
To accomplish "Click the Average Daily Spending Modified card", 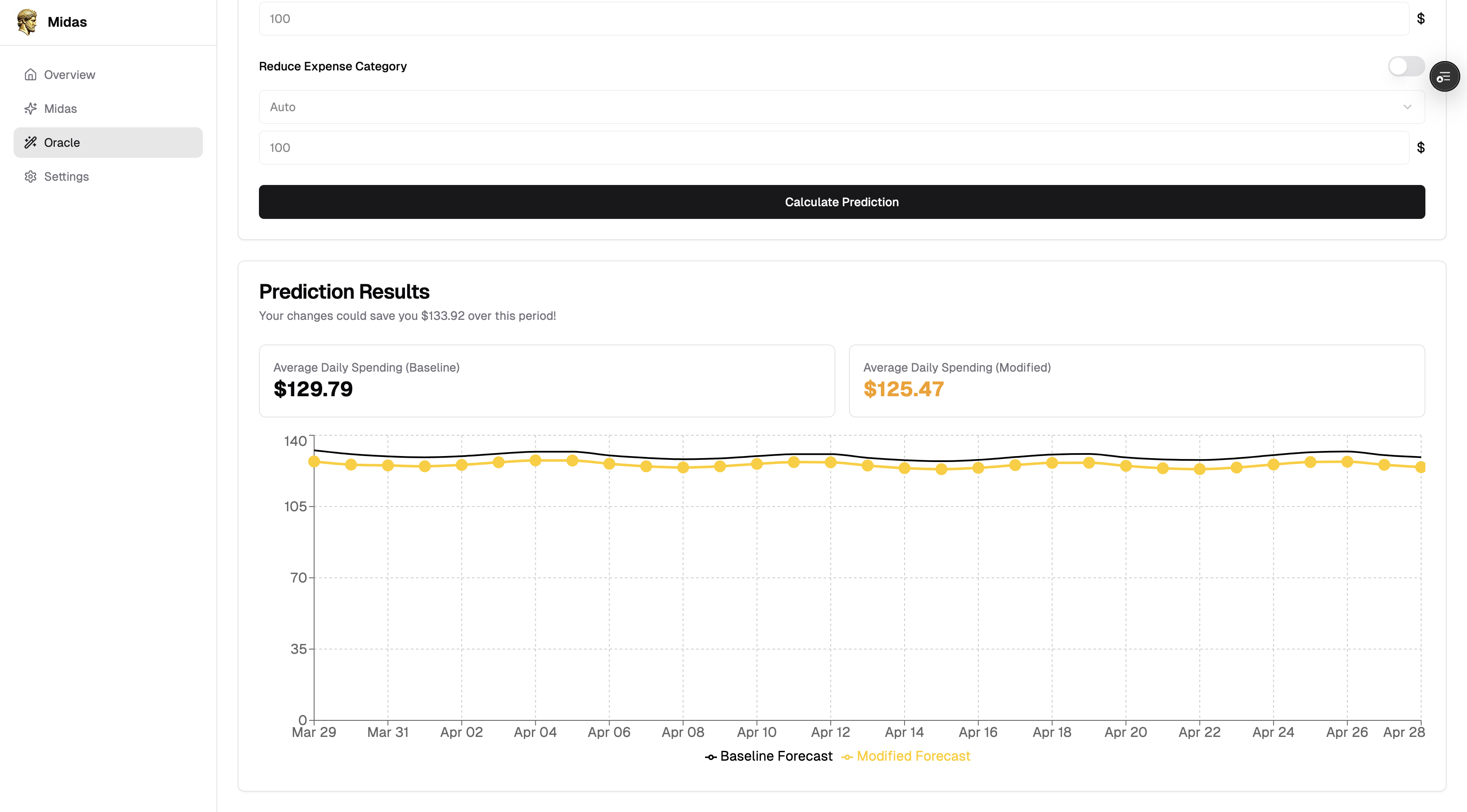I will [1136, 381].
